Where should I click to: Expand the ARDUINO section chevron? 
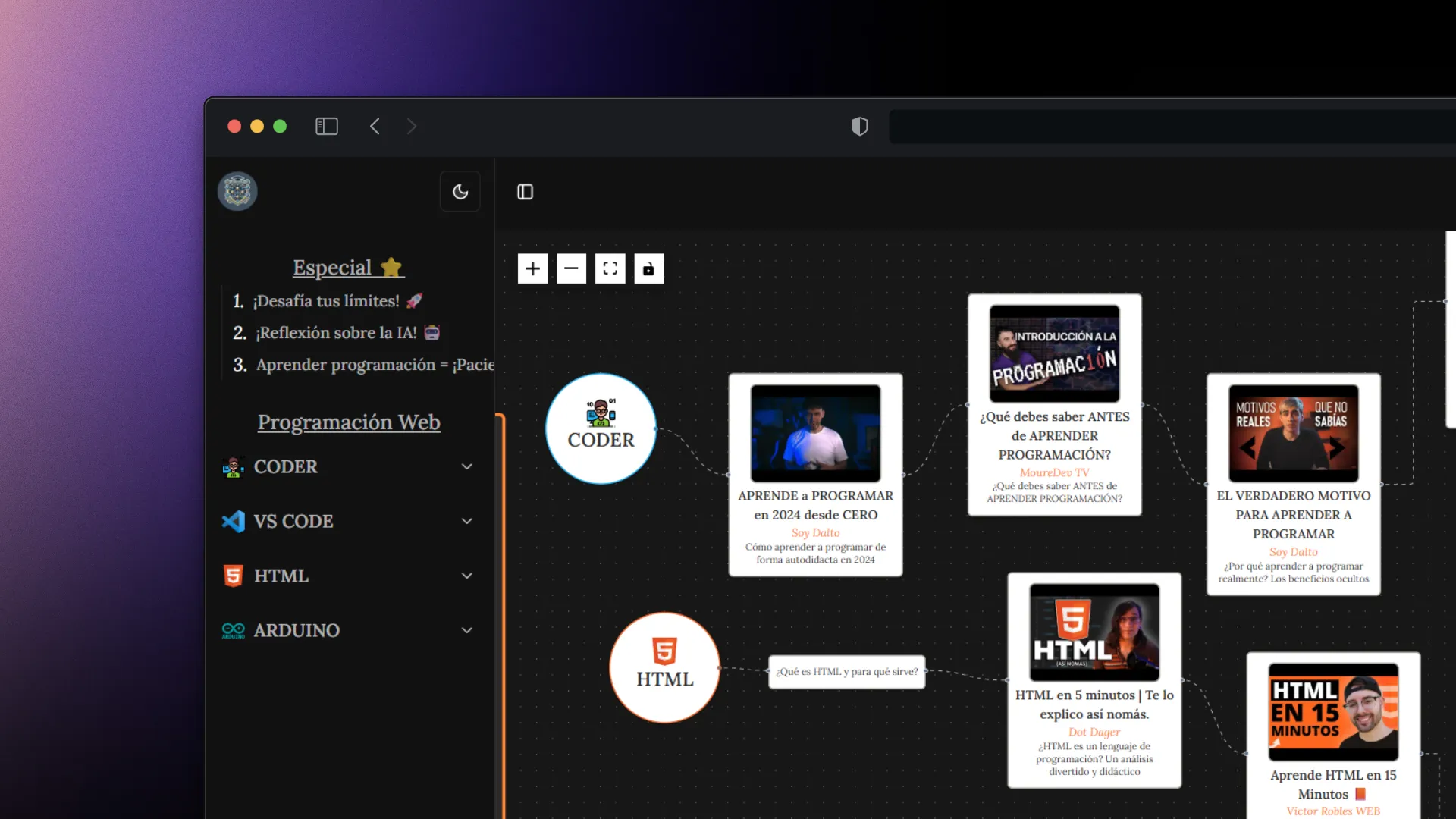pos(467,630)
